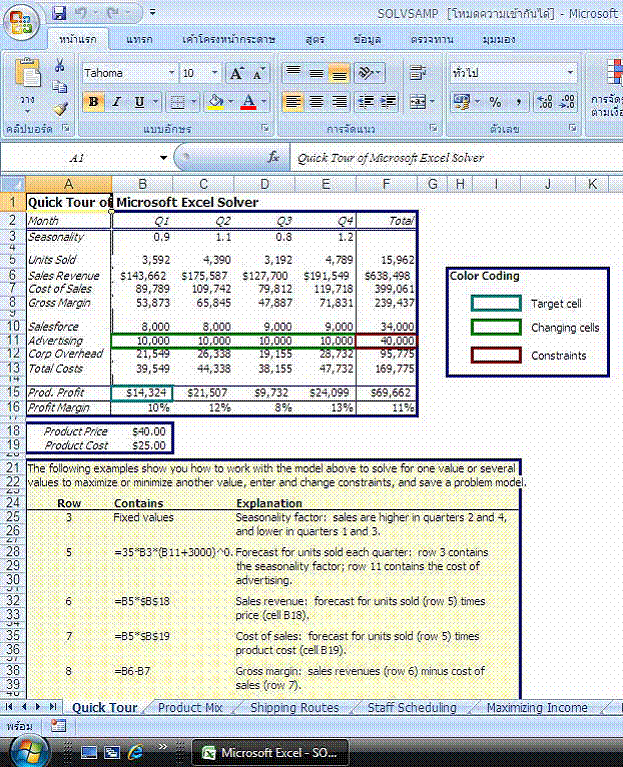Decrease cell indent

[x=365, y=102]
